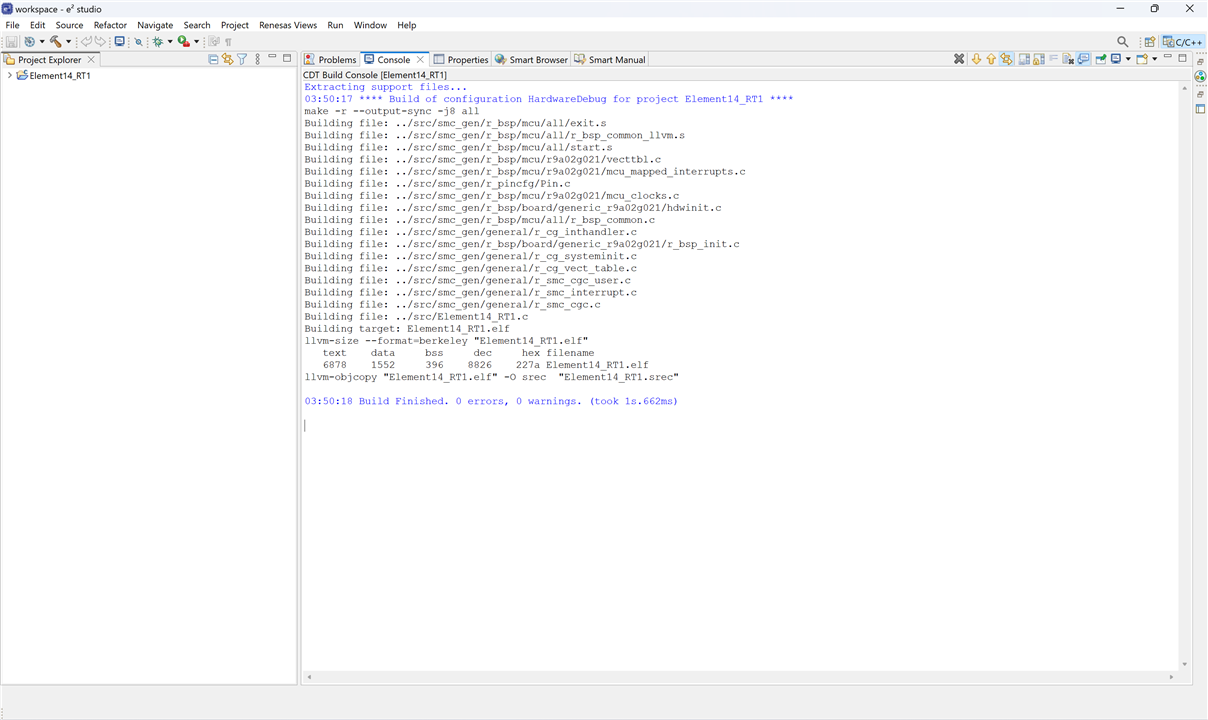Viewport: 1208px width, 720px height.
Task: Open the Renesas Views menu
Action: 288,25
